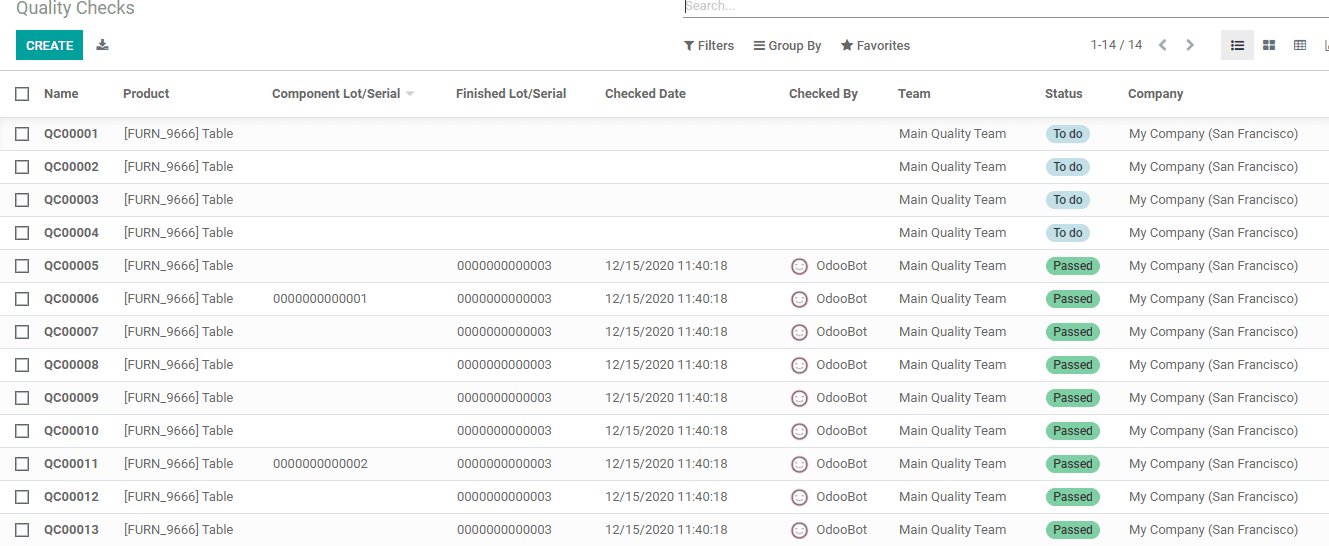Select the checkbox for QC00010
Screen dimensions: 1329x546
pyautogui.click(x=22, y=431)
